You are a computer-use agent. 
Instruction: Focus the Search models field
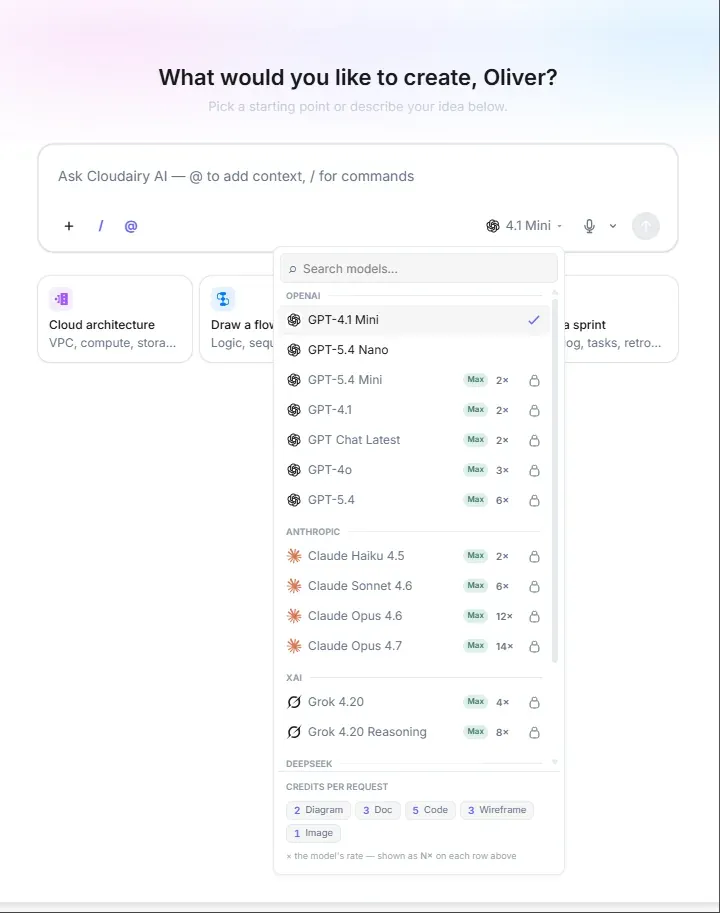[x=418, y=268]
